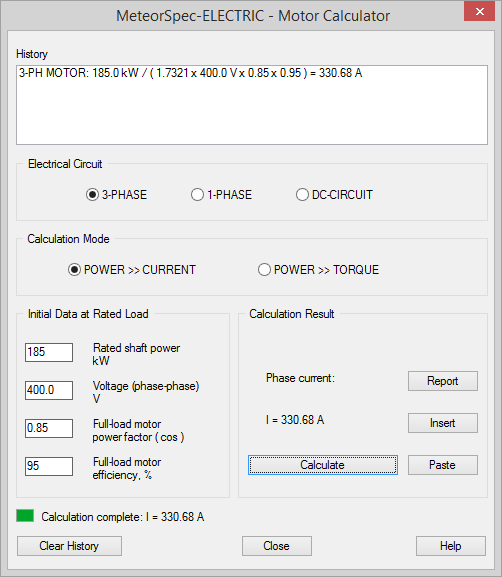Screen dimensions: 502x577
Task: Click the Calculate button
Action: tap(323, 465)
